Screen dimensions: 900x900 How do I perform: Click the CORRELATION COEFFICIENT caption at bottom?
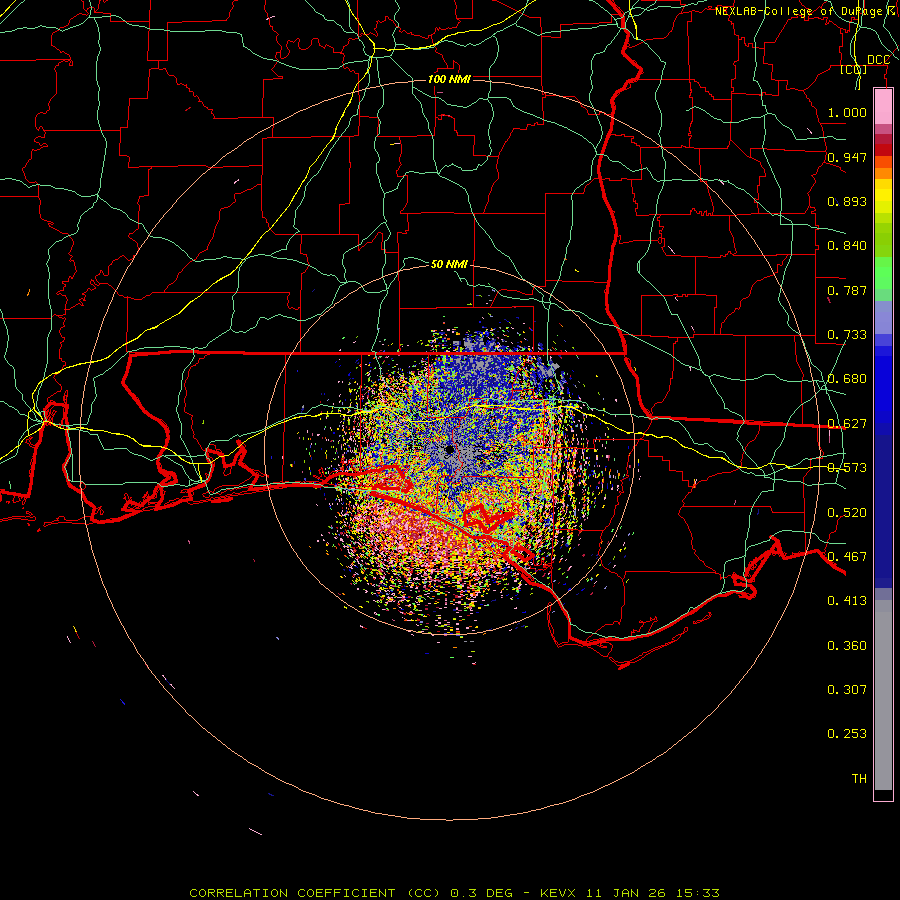tap(454, 893)
